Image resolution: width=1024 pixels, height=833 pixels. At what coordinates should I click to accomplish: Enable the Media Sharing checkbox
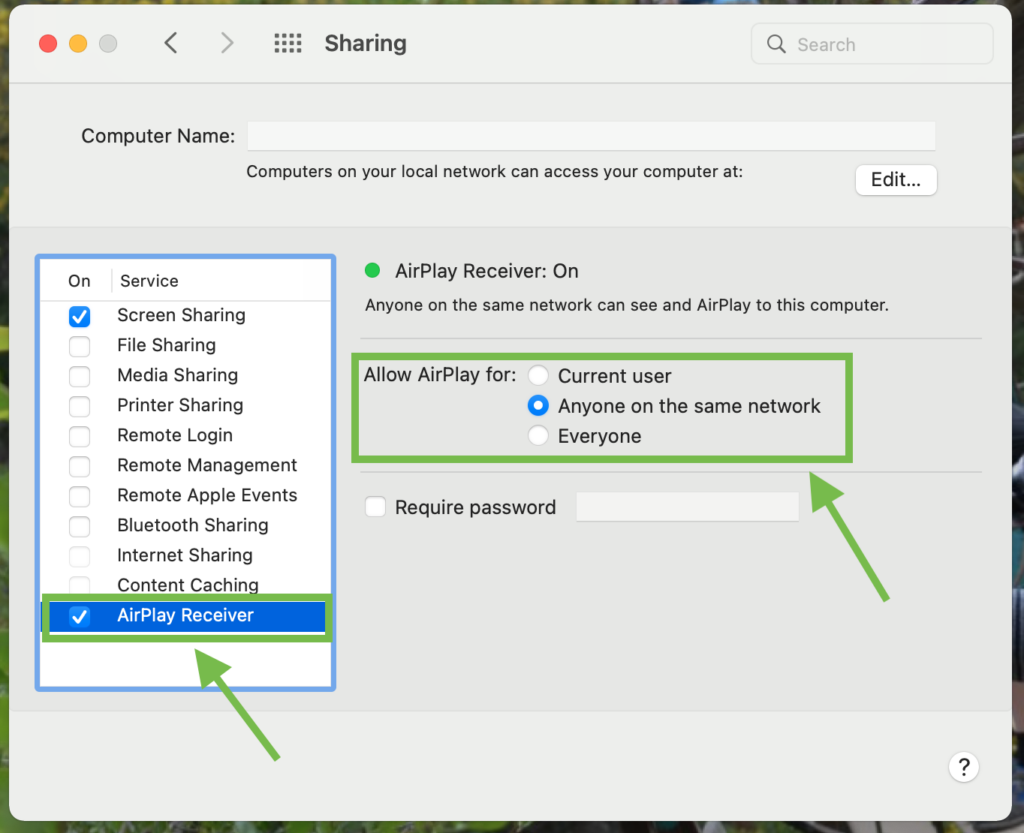click(x=80, y=376)
